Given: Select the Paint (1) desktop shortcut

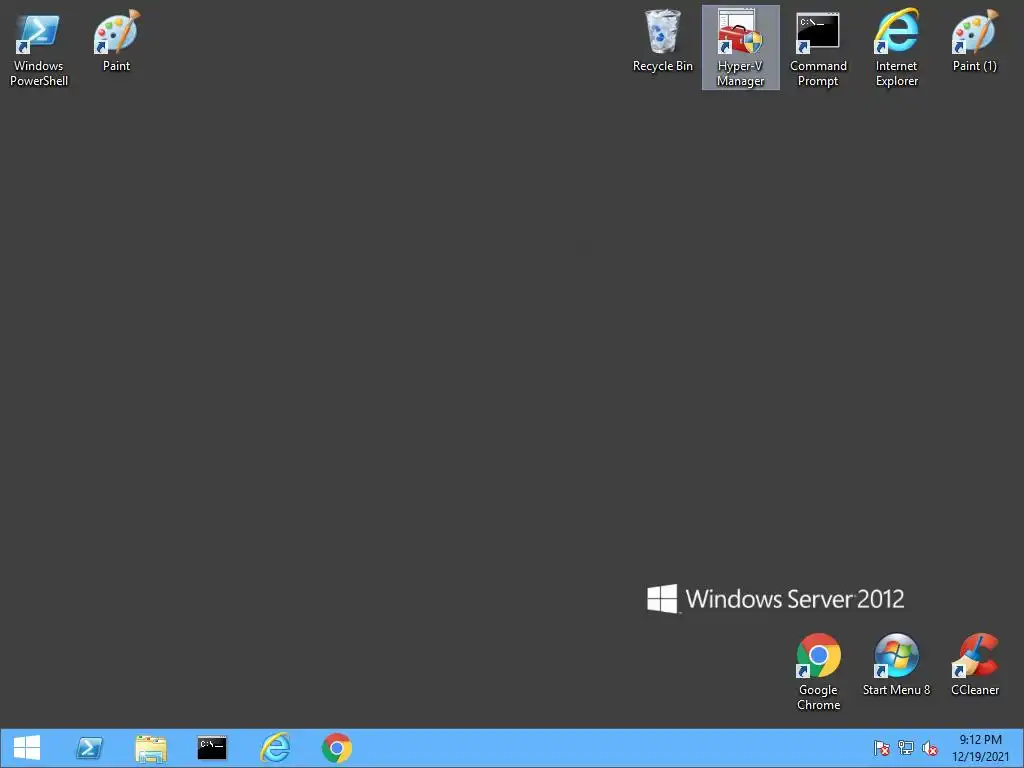Looking at the screenshot, I should tap(974, 40).
